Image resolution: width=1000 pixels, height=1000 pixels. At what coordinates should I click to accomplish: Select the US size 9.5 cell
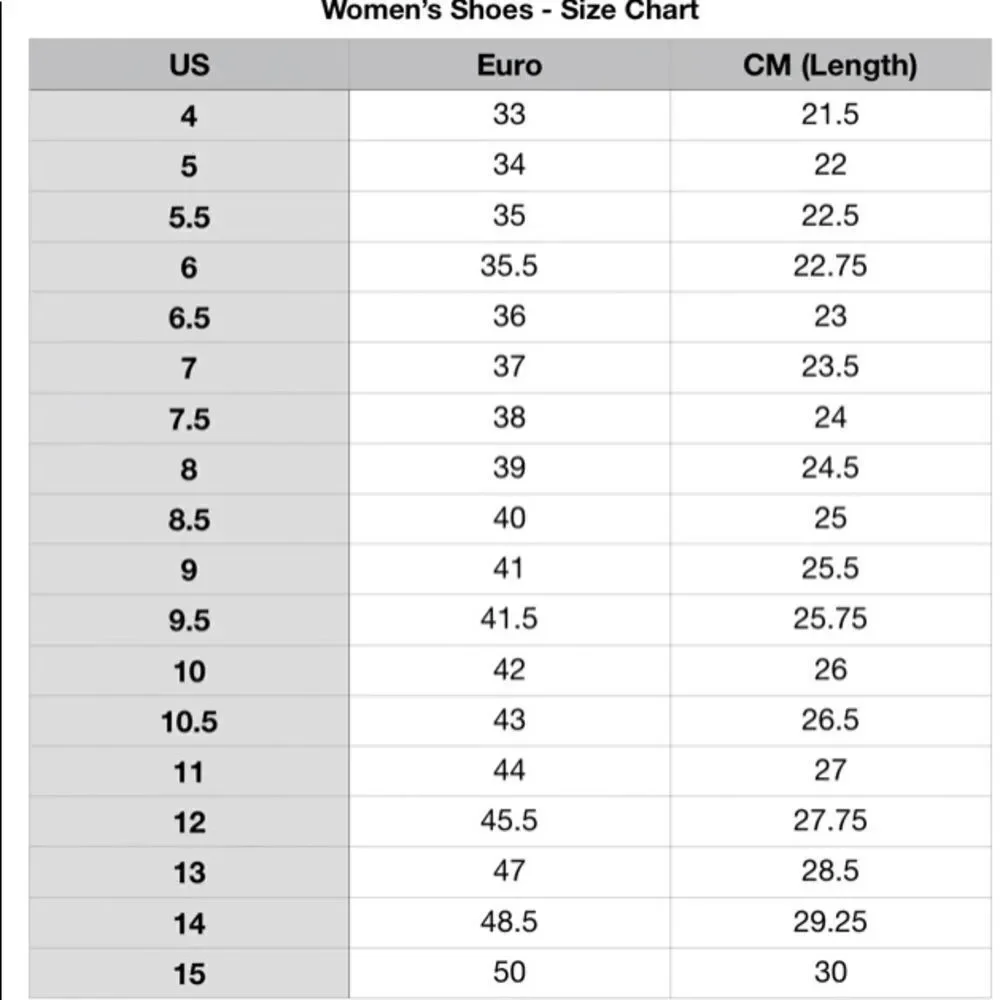(x=189, y=620)
